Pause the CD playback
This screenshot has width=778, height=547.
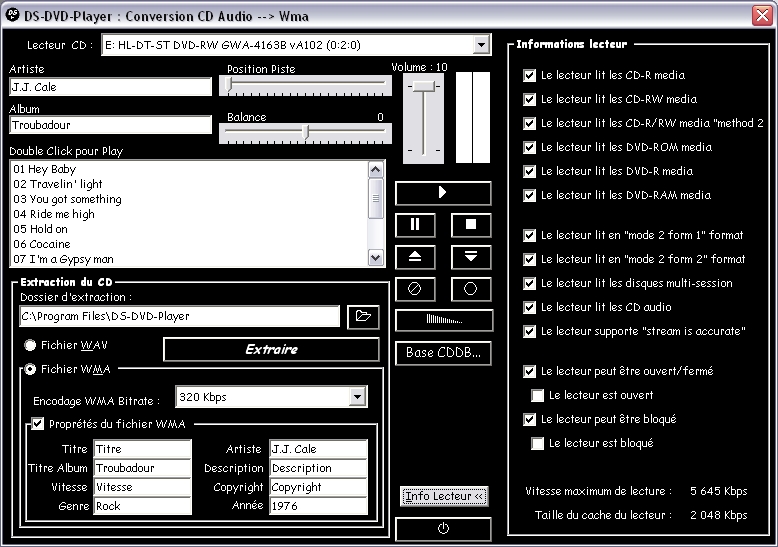[415, 224]
